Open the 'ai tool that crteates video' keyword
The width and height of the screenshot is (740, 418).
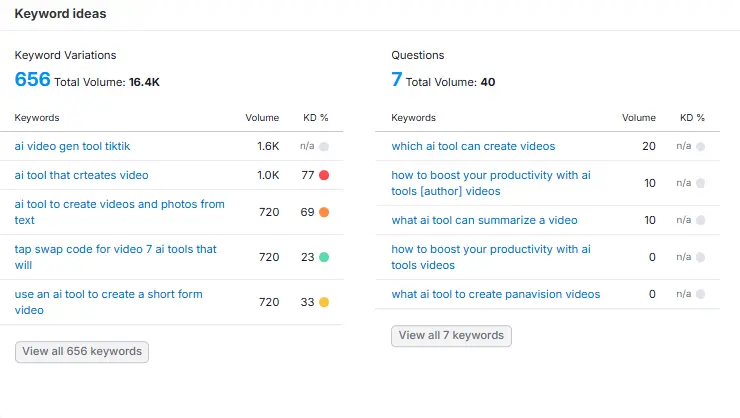[x=81, y=175]
